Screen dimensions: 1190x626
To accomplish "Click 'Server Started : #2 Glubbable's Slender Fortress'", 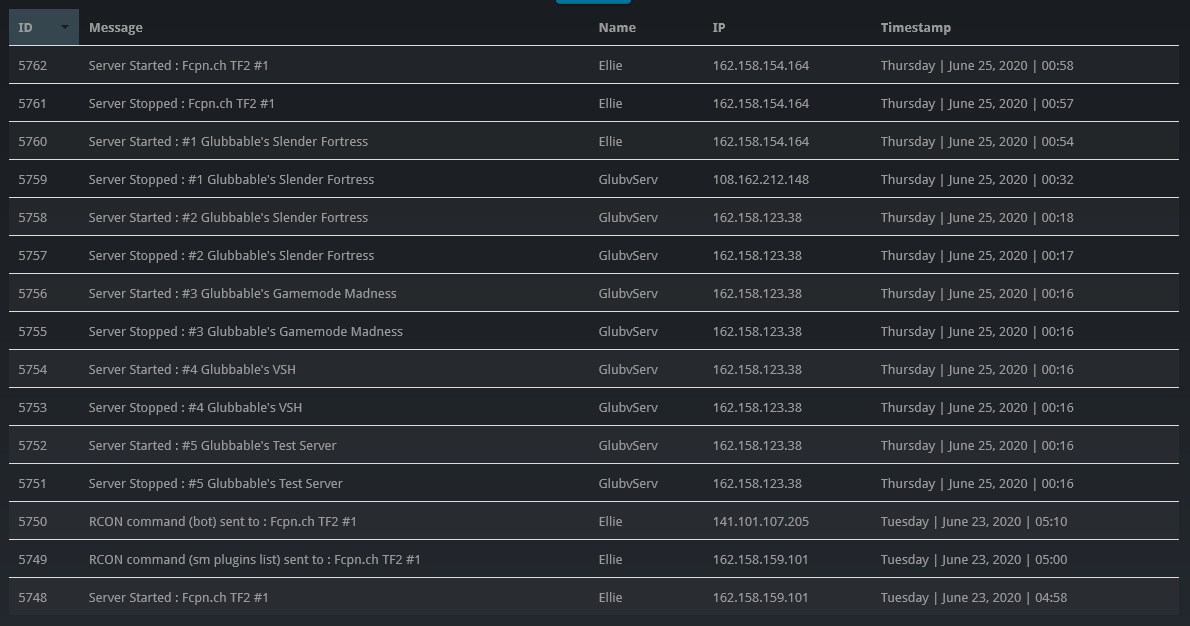I will coord(228,217).
